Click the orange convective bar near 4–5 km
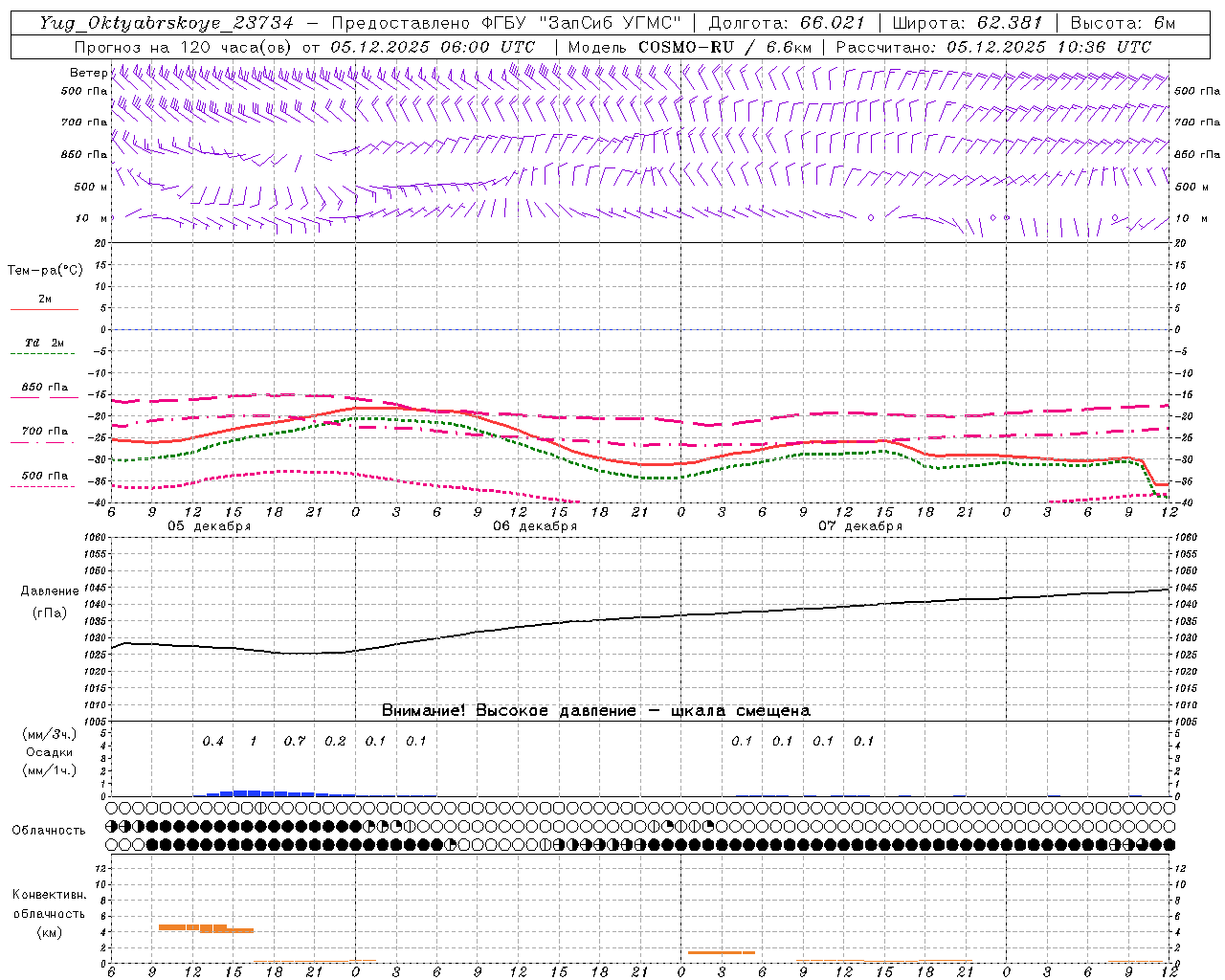1225x980 pixels. [x=206, y=927]
